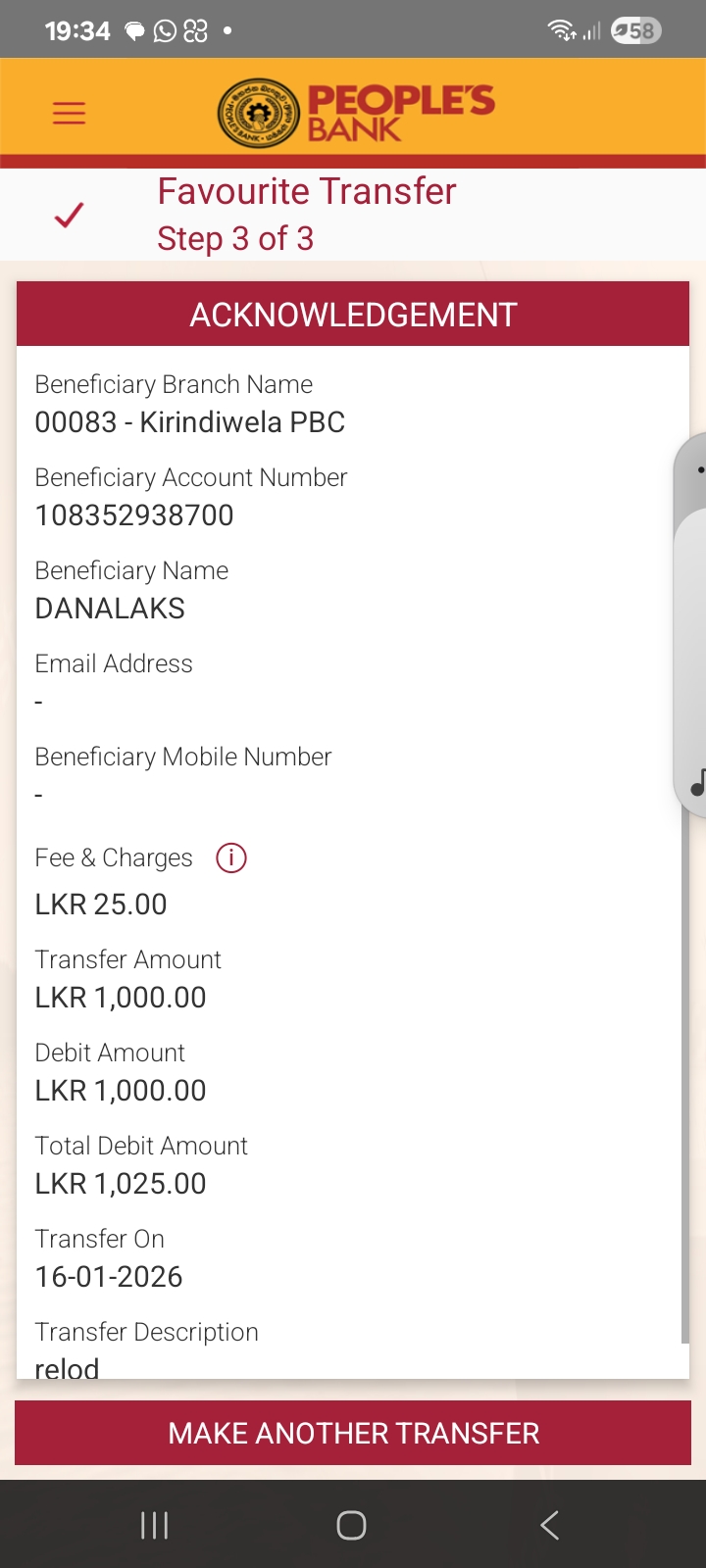This screenshot has height=1568, width=706.
Task: Tap the branch name Kirindiwela PBC
Action: (190, 422)
